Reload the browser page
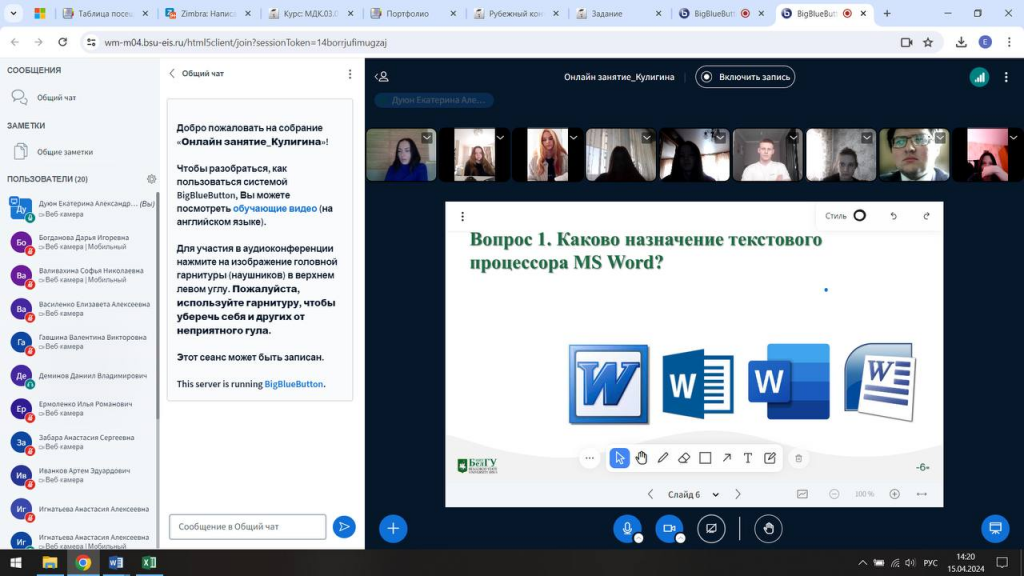Viewport: 1024px width, 576px height. point(63,42)
